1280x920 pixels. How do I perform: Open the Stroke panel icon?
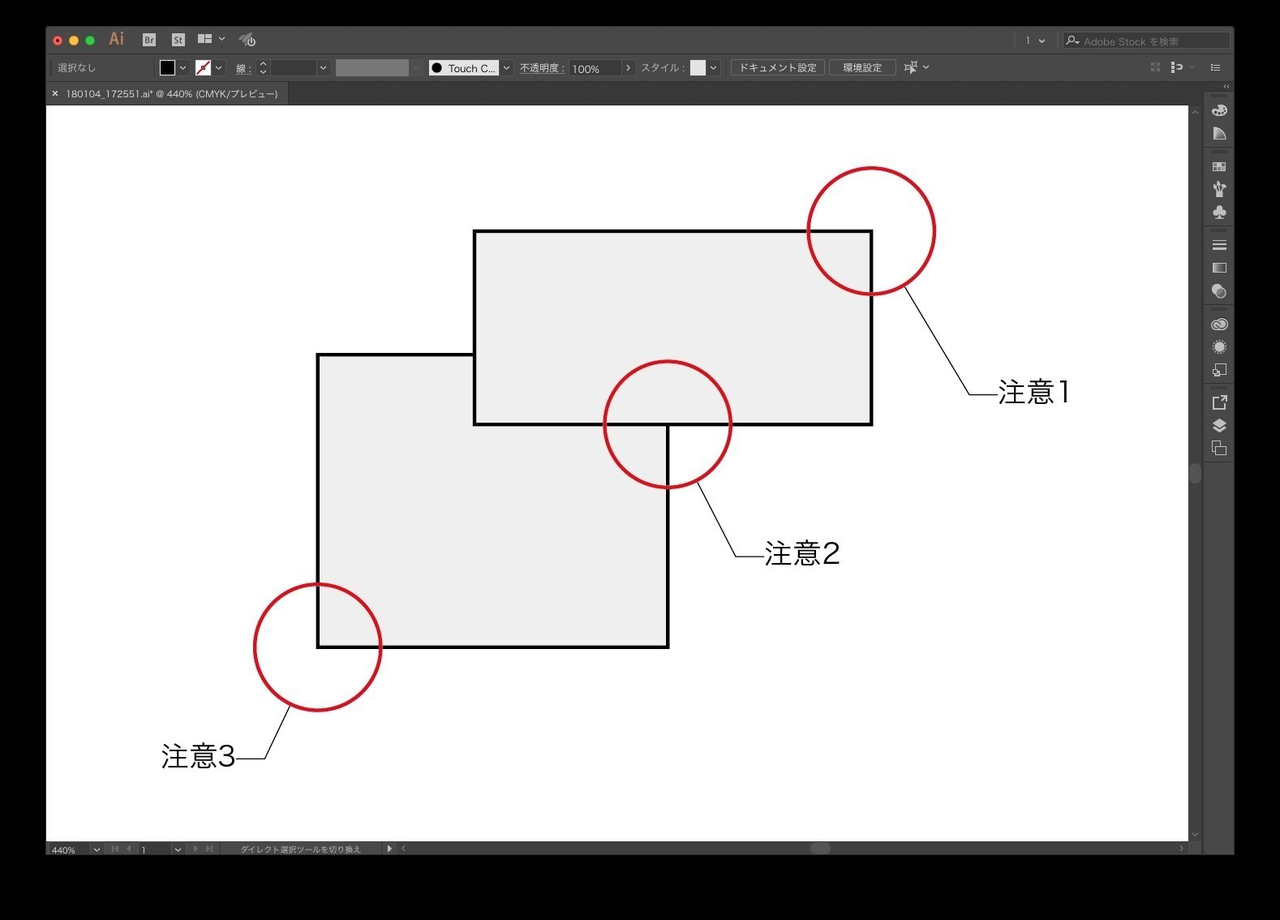[1219, 245]
